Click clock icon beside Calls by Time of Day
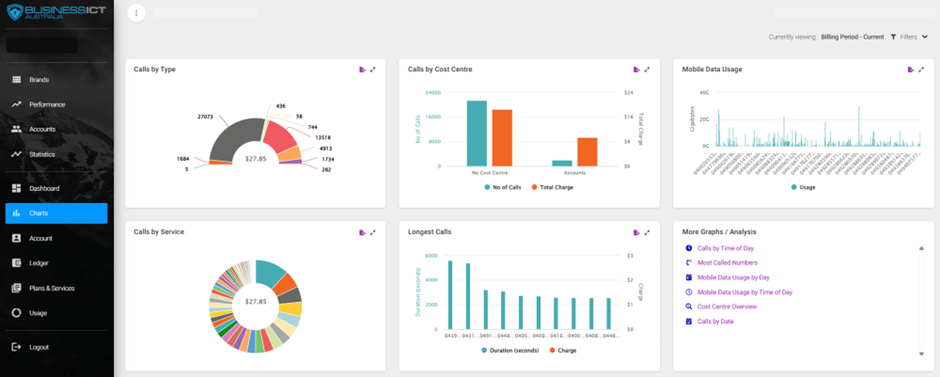Image resolution: width=940 pixels, height=377 pixels. click(x=688, y=248)
